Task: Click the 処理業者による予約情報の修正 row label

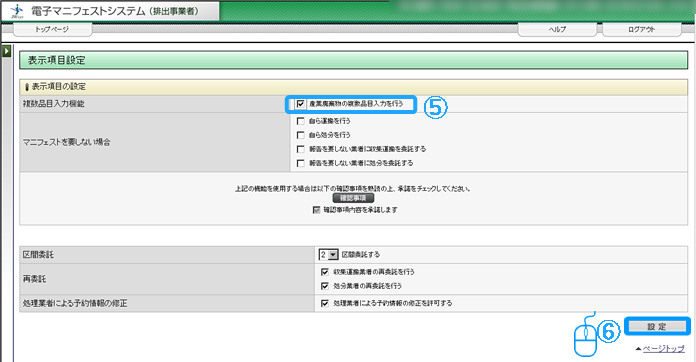Action: pos(75,303)
